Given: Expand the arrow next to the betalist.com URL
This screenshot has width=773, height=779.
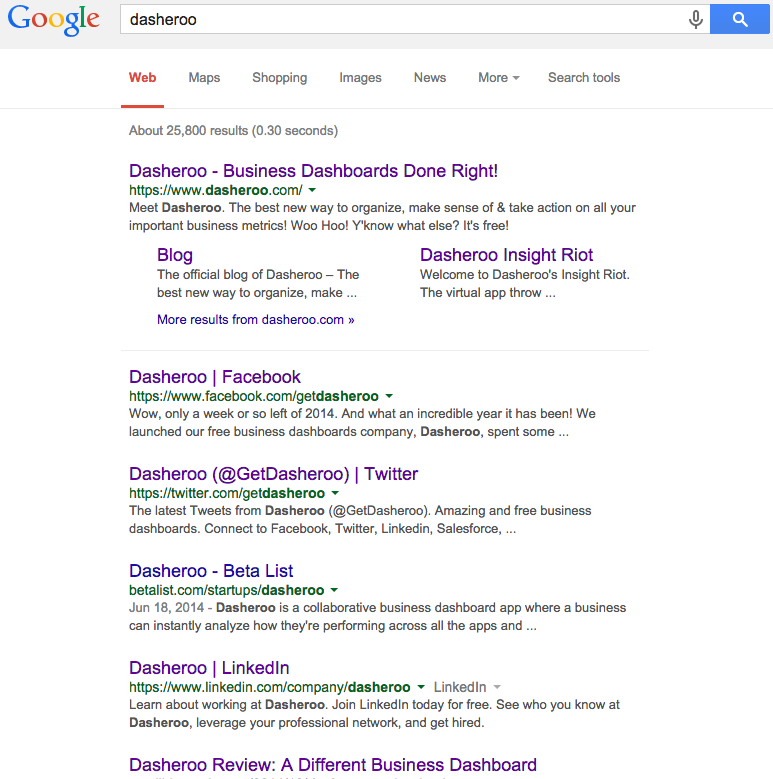Looking at the screenshot, I should pos(334,590).
